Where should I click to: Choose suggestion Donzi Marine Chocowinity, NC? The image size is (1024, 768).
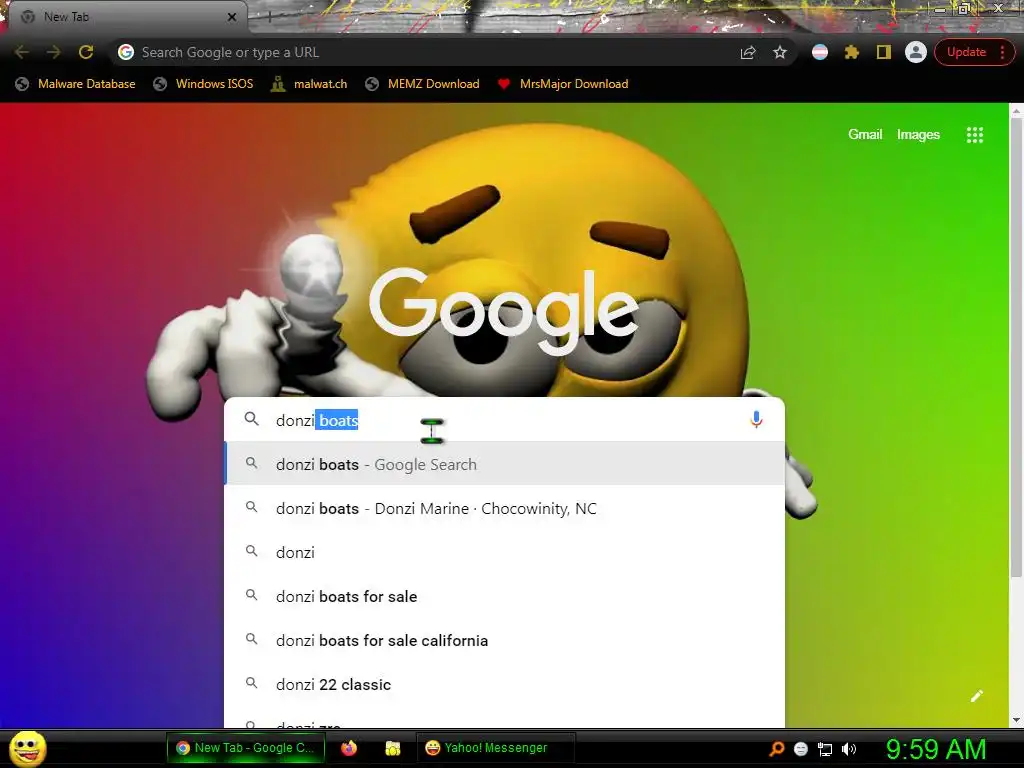[x=504, y=508]
